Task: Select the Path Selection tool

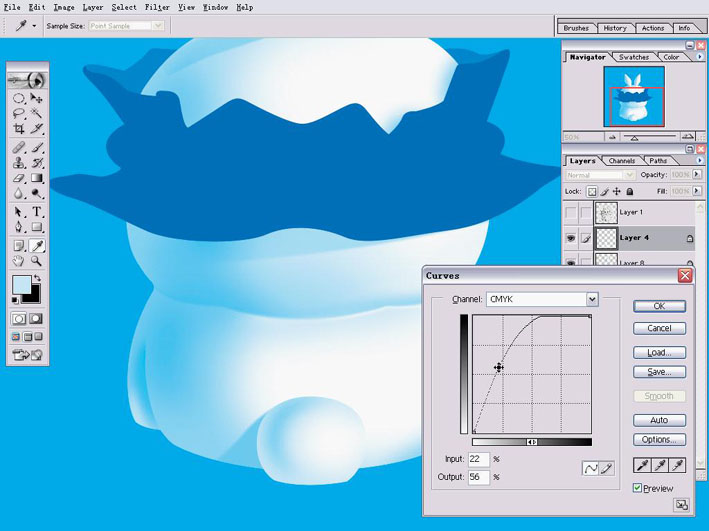Action: [19, 212]
